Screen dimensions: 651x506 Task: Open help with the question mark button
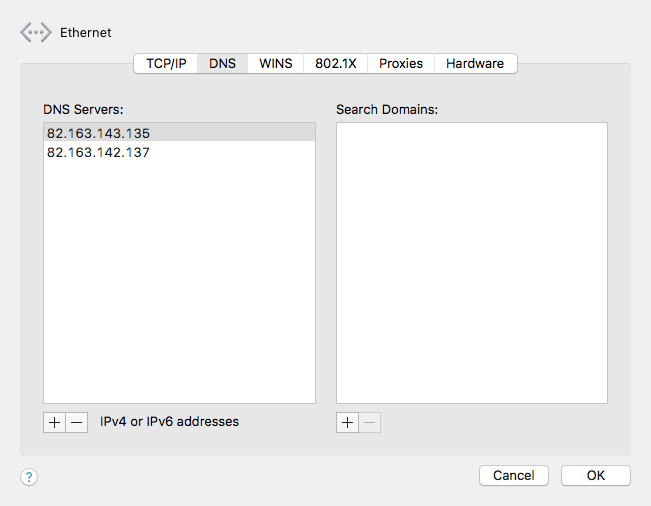pyautogui.click(x=29, y=477)
